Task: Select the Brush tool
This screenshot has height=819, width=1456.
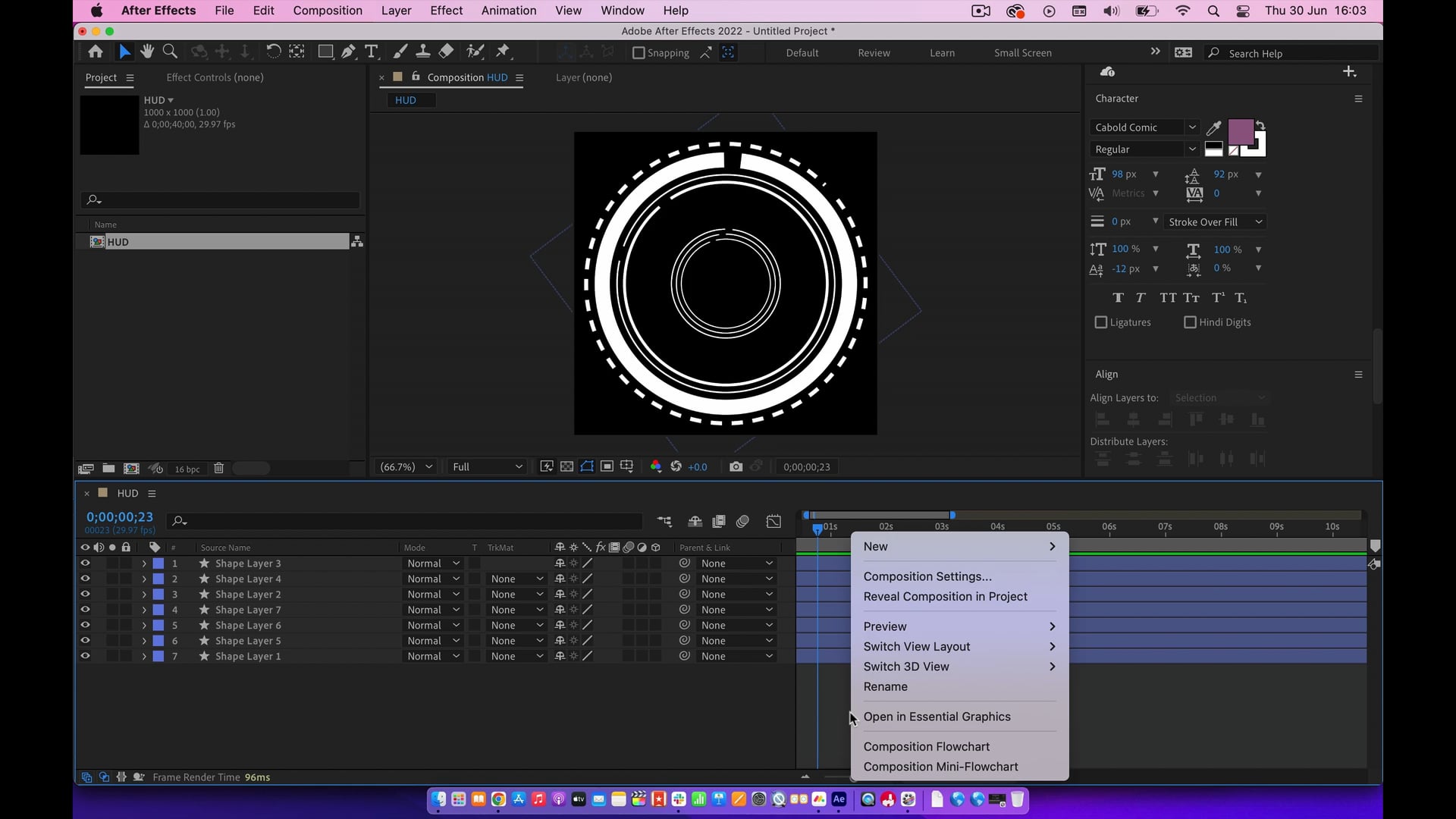Action: [400, 52]
